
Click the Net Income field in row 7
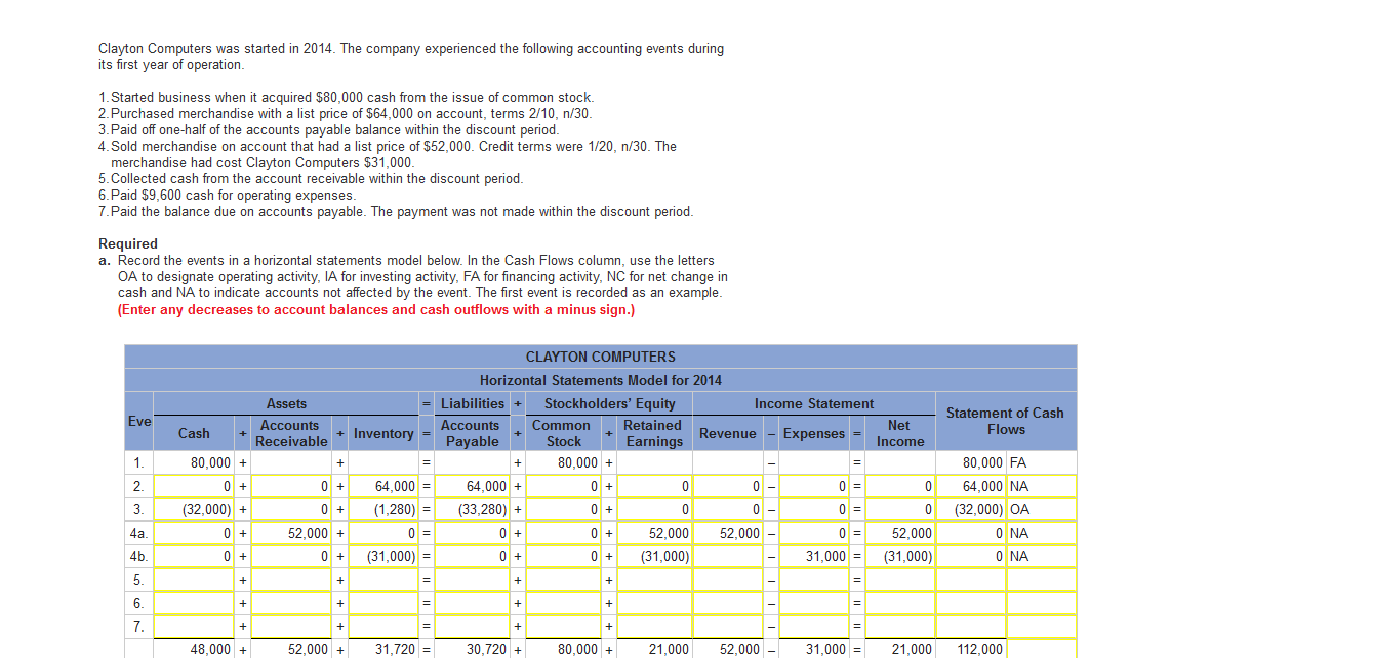pos(900,627)
